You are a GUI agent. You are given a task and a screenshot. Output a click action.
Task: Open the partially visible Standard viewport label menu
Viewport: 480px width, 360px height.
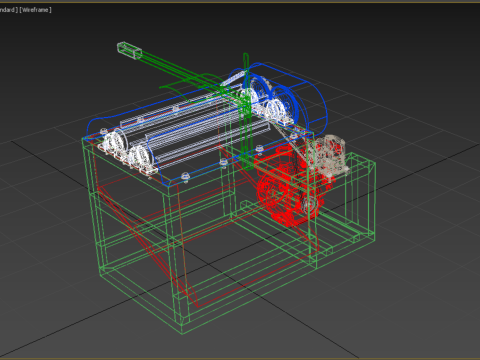(x=9, y=10)
